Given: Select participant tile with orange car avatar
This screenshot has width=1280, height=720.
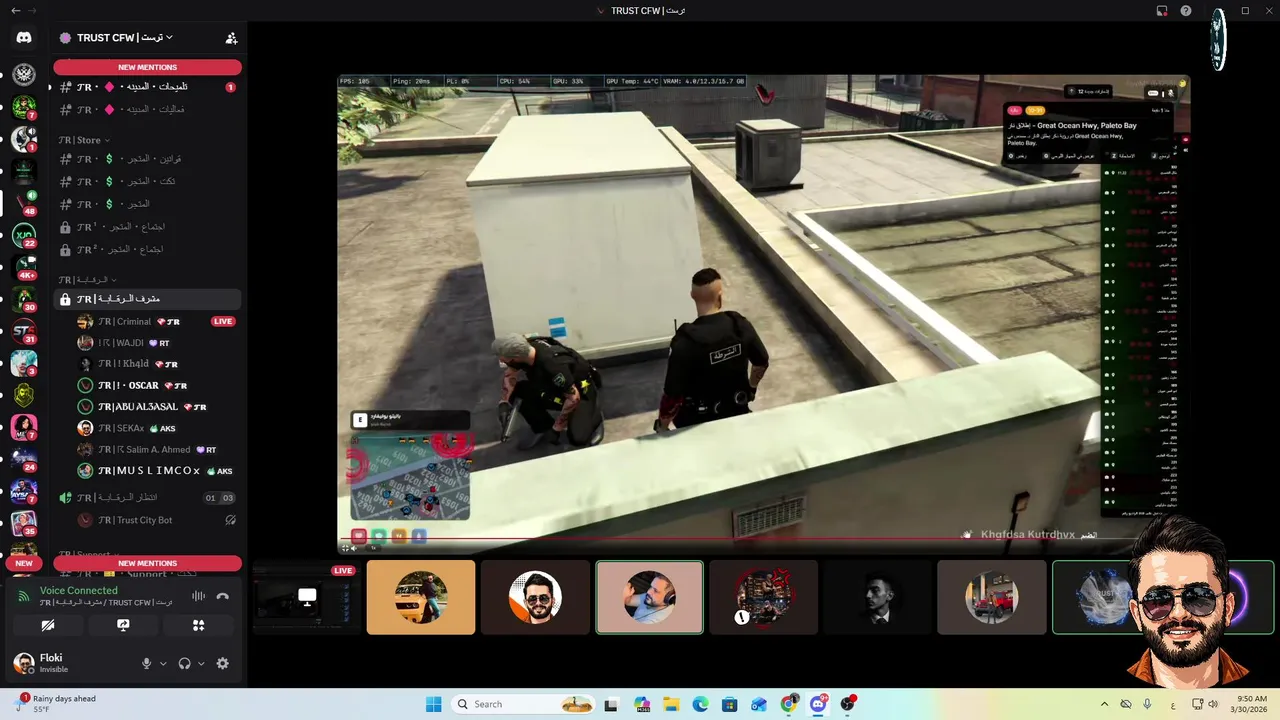Looking at the screenshot, I should click(x=421, y=597).
